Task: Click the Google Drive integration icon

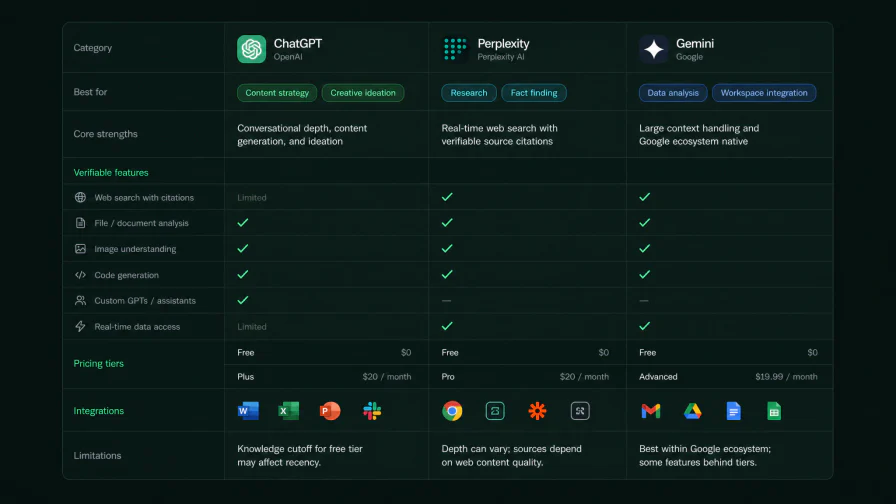Action: [693, 411]
